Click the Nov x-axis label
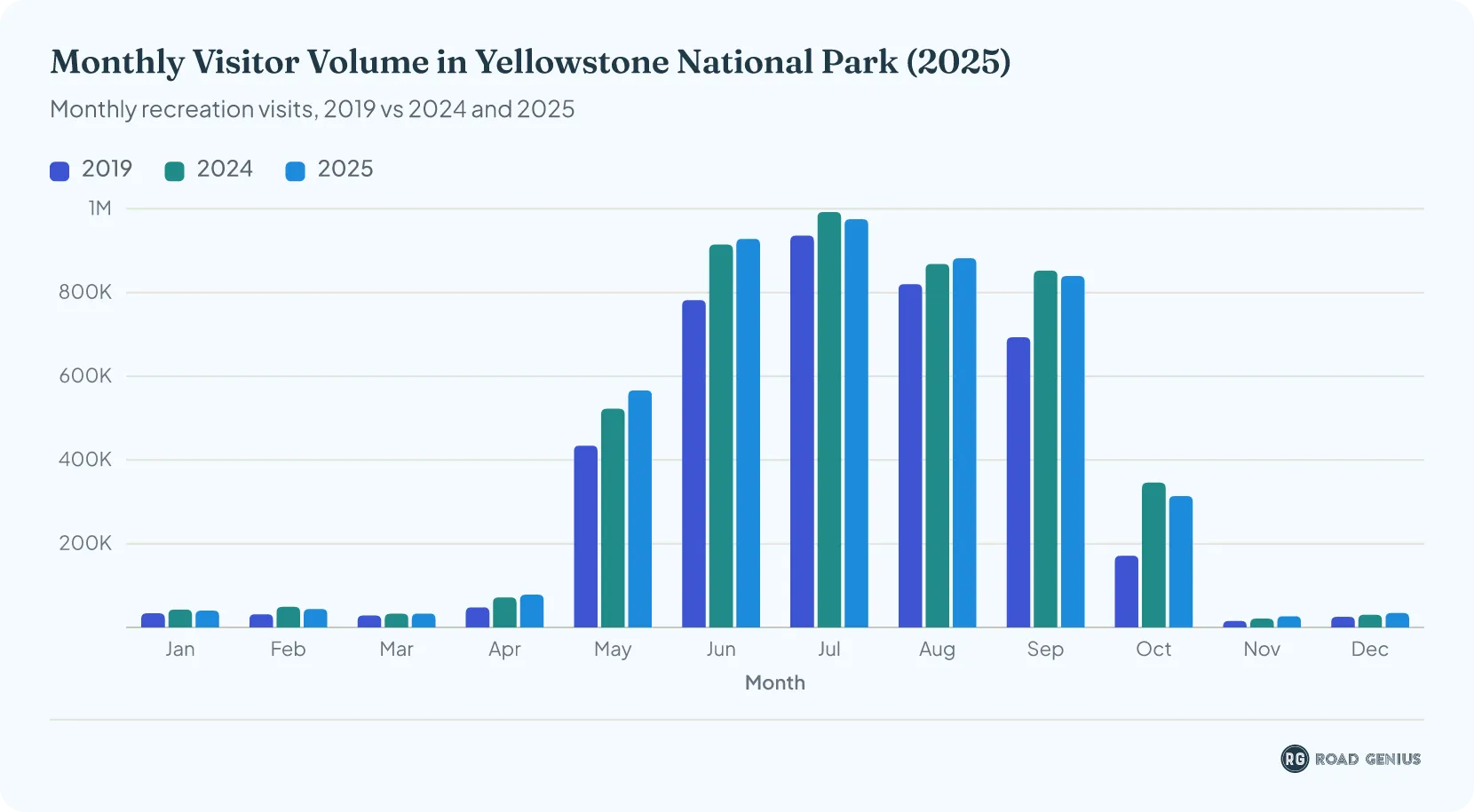The height and width of the screenshot is (812, 1474). click(x=1262, y=649)
